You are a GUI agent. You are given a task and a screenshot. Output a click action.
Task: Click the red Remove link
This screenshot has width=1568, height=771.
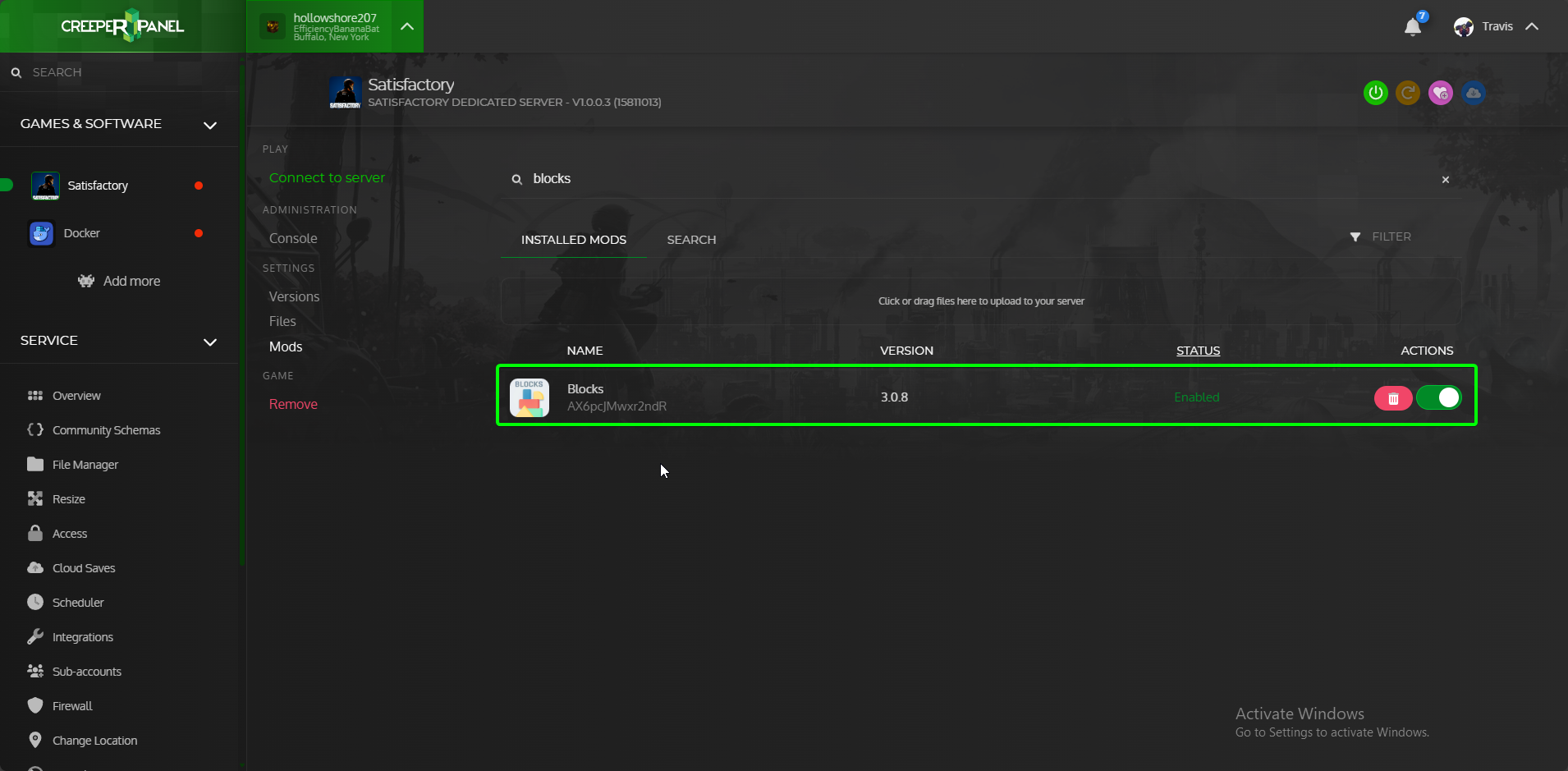293,404
